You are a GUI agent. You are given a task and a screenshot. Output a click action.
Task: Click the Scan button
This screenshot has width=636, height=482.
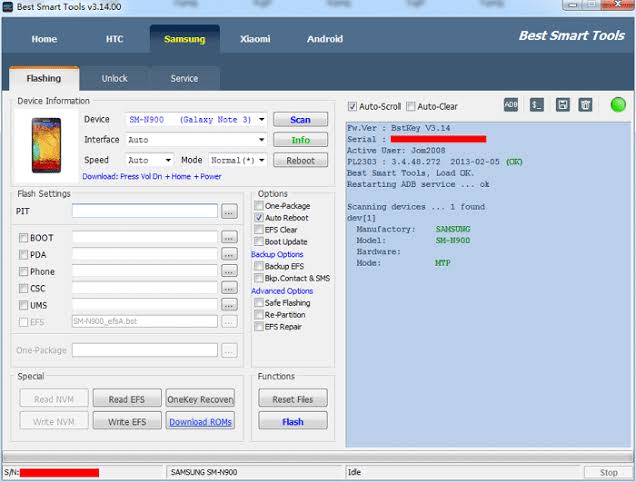[x=301, y=120]
